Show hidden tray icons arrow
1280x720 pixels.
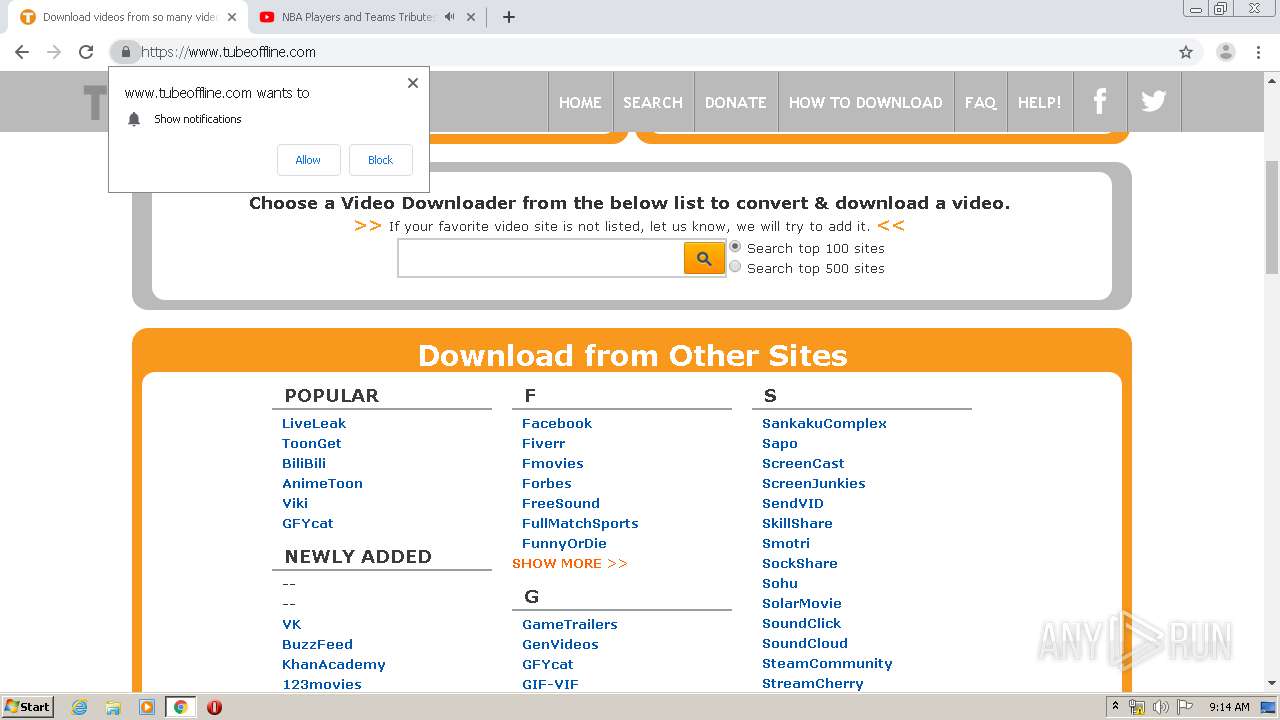1115,707
